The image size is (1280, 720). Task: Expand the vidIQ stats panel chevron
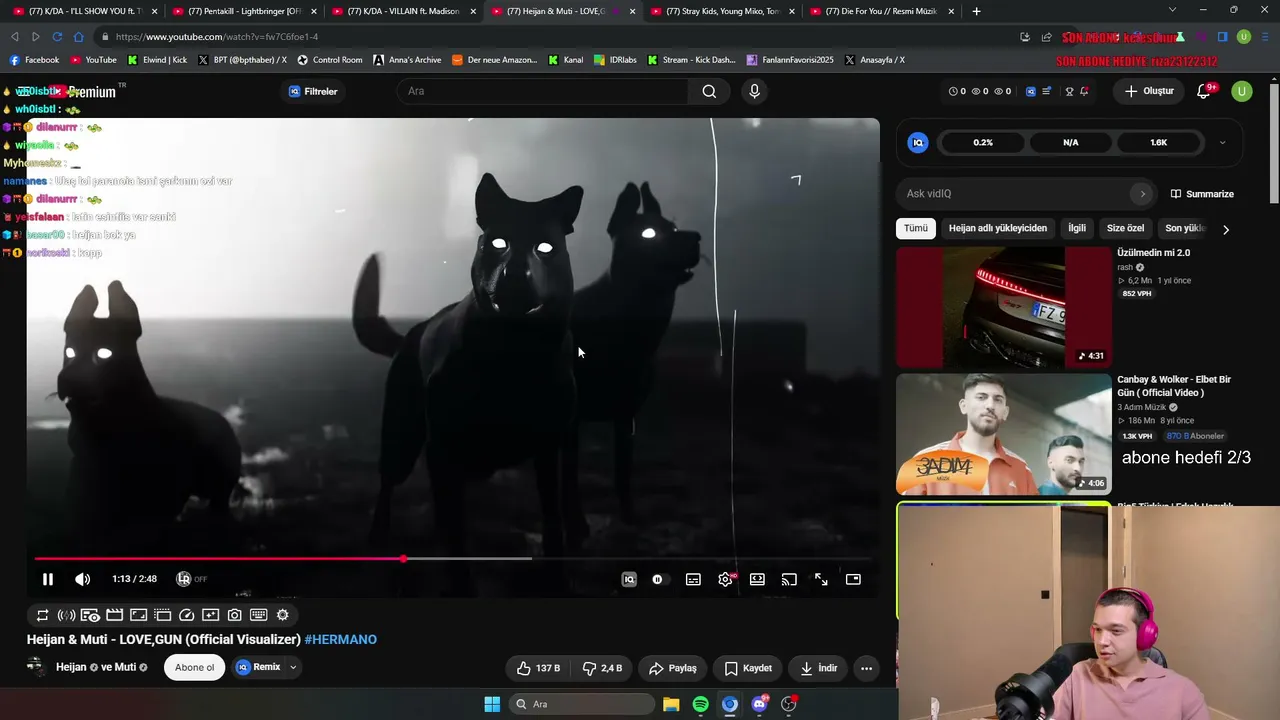(1222, 142)
